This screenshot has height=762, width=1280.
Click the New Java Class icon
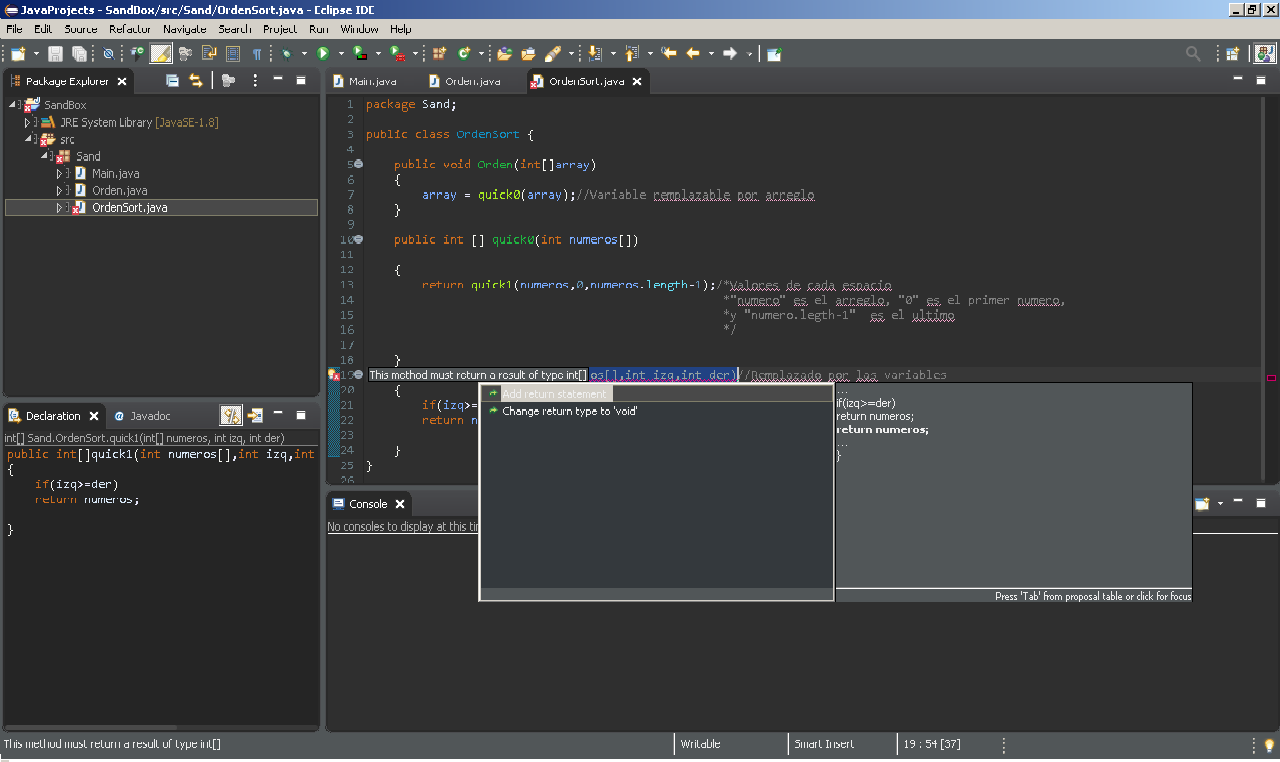(464, 53)
